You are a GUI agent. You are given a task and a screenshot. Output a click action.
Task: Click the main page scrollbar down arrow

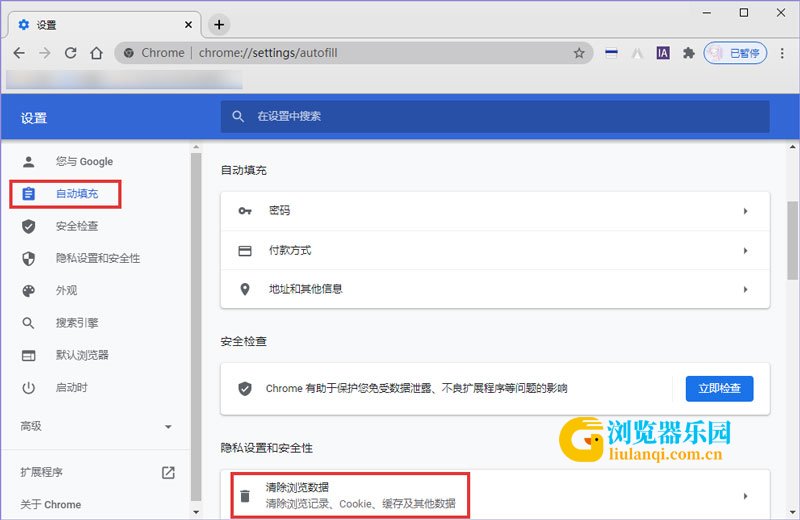(792, 512)
